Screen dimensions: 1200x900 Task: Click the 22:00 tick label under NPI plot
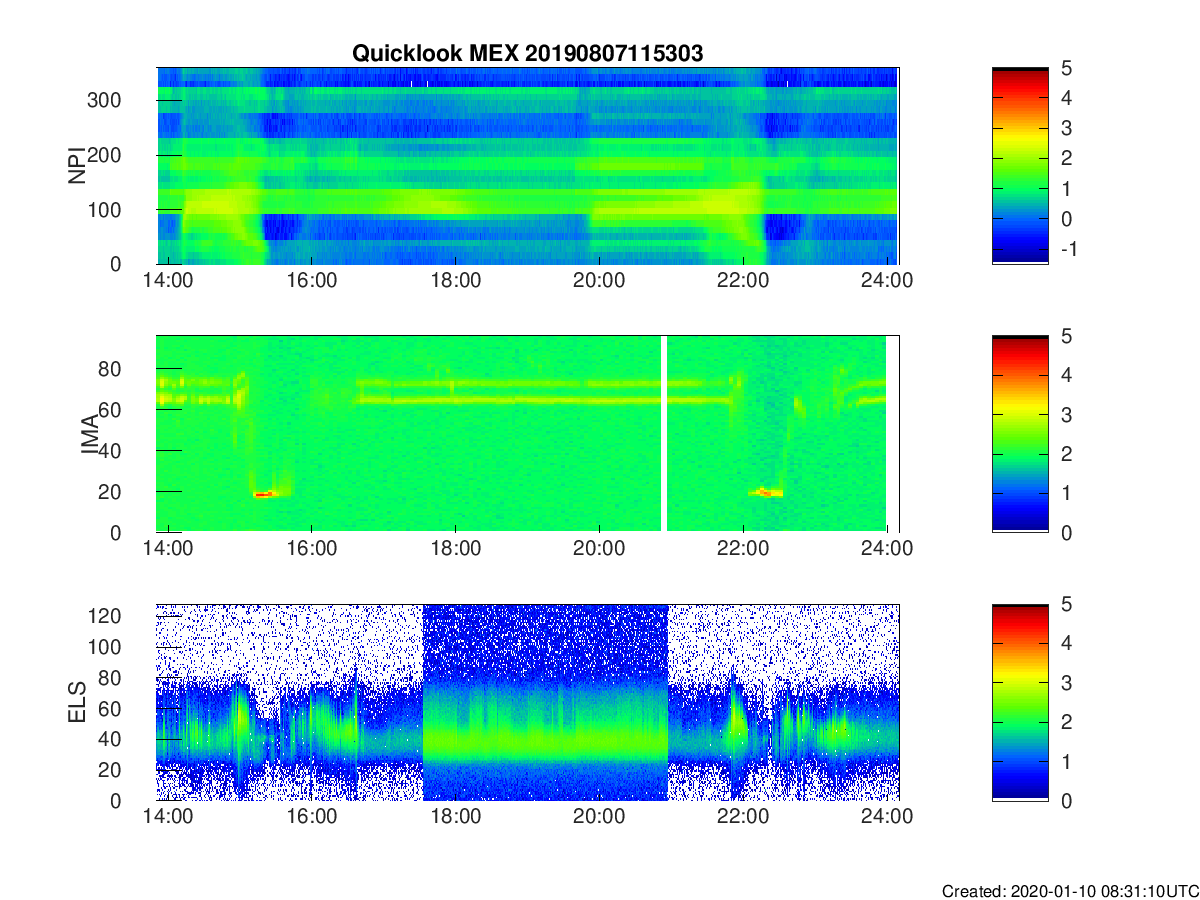pos(743,281)
